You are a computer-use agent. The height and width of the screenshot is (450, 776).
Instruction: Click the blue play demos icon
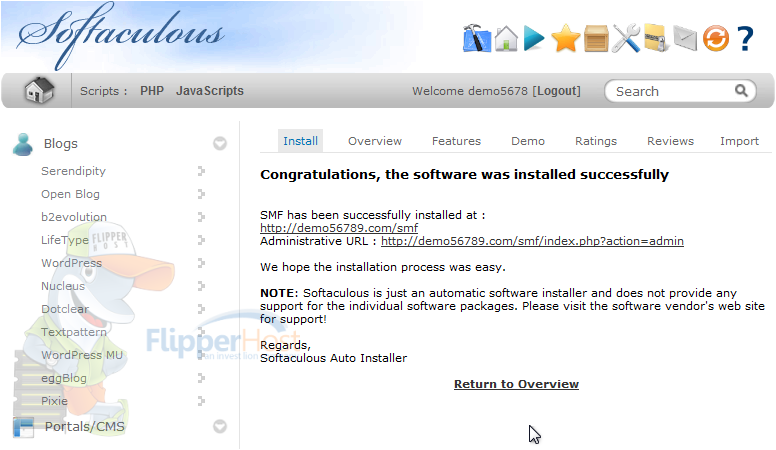coord(534,38)
